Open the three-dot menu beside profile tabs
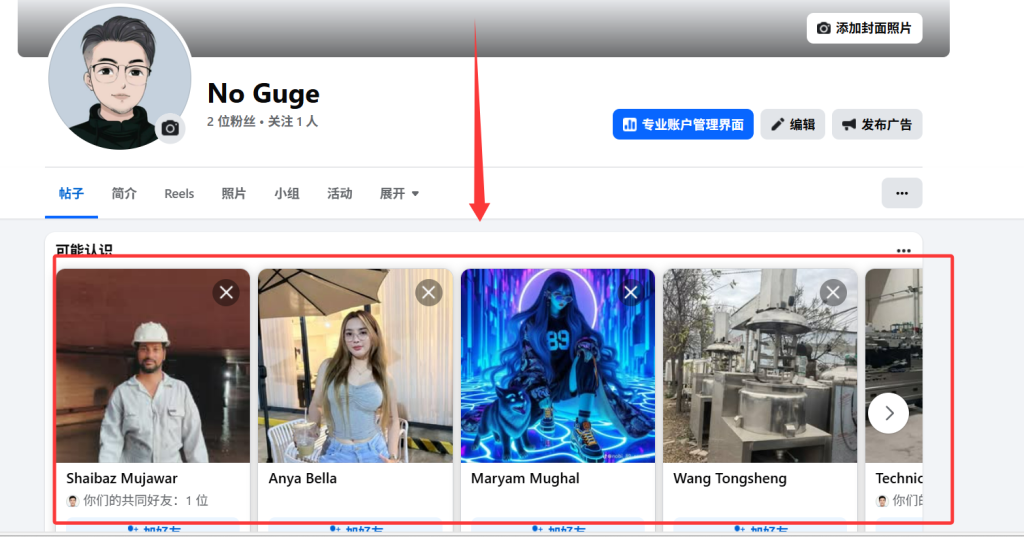The image size is (1024, 537). click(x=901, y=193)
